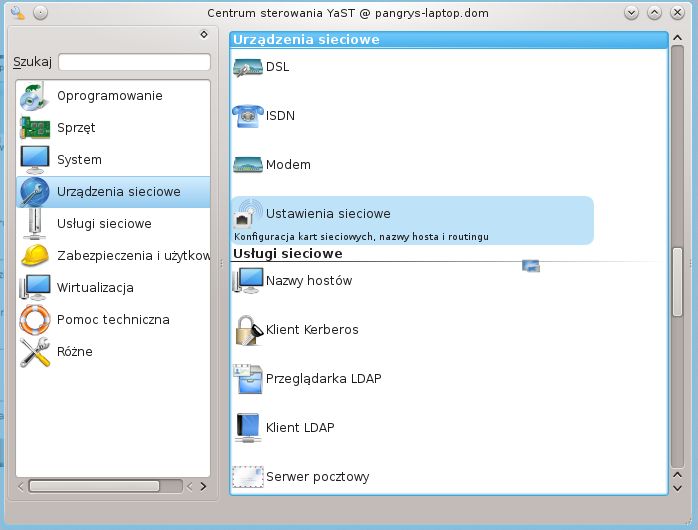
Task: Click the Szukaj search field
Action: pos(134,62)
